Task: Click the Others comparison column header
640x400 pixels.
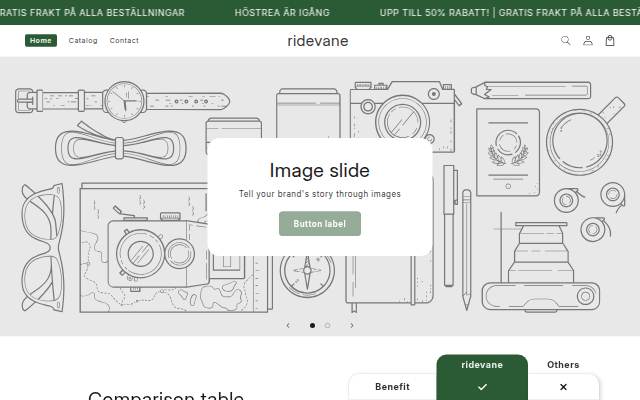Action: [x=563, y=364]
